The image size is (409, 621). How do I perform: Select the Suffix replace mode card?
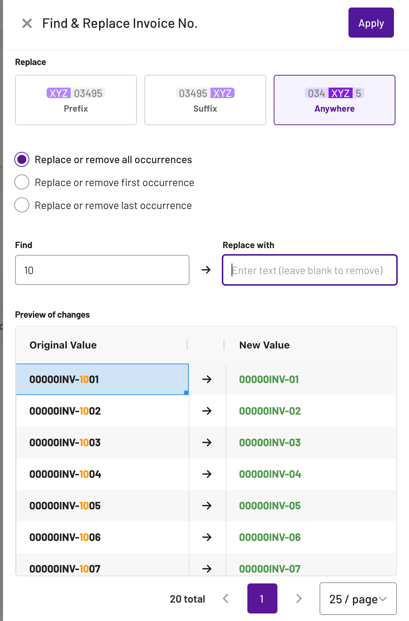click(x=205, y=100)
